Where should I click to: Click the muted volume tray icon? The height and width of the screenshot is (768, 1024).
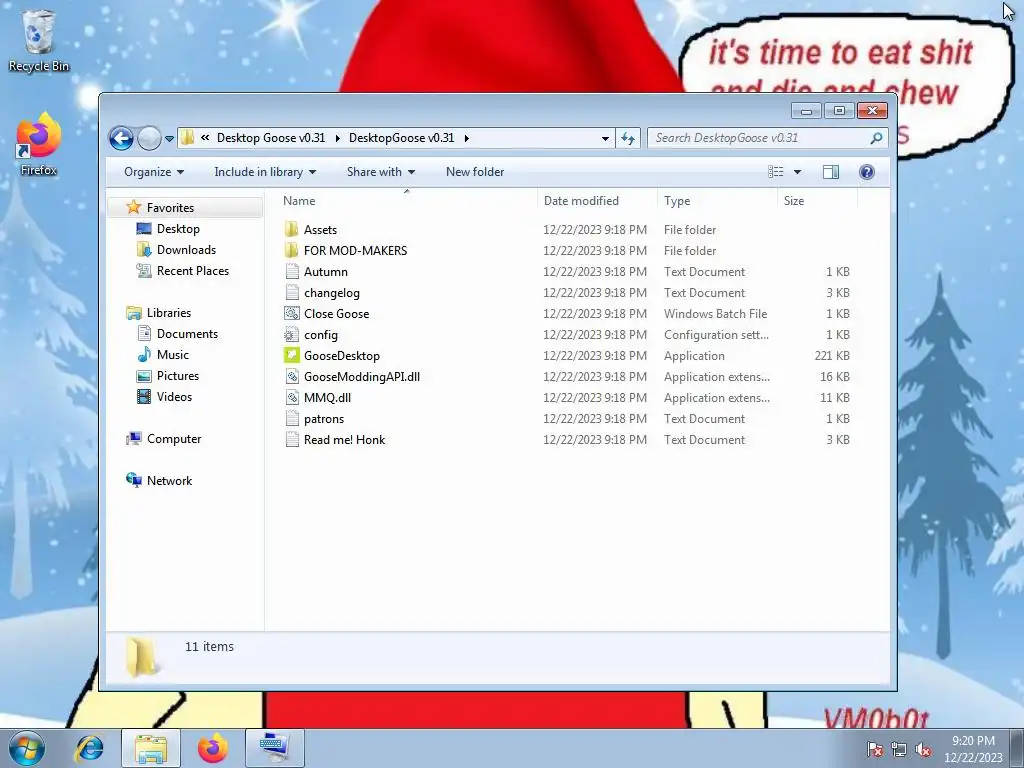point(923,749)
